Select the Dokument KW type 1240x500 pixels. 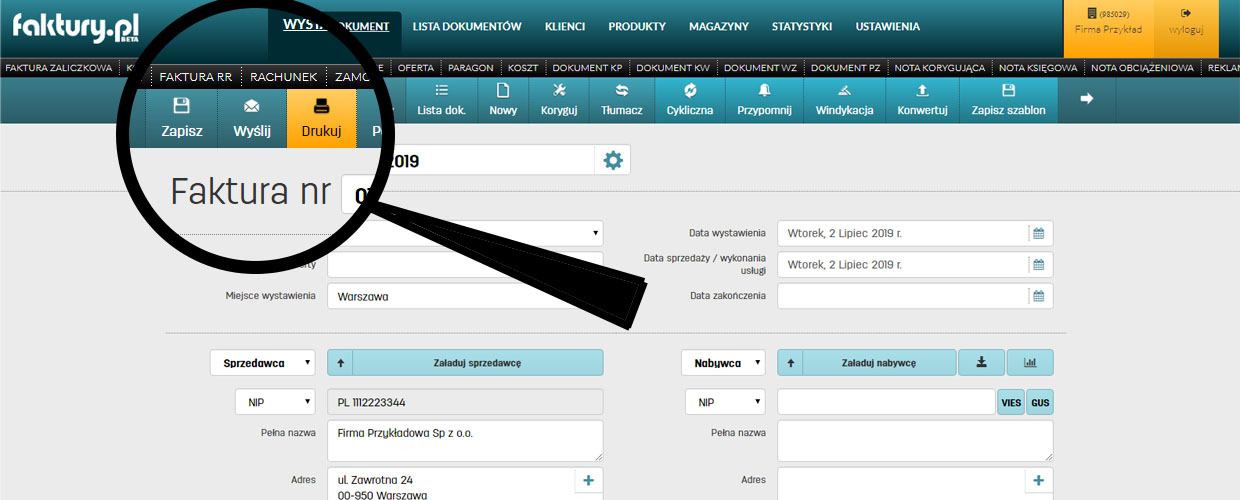click(673, 68)
